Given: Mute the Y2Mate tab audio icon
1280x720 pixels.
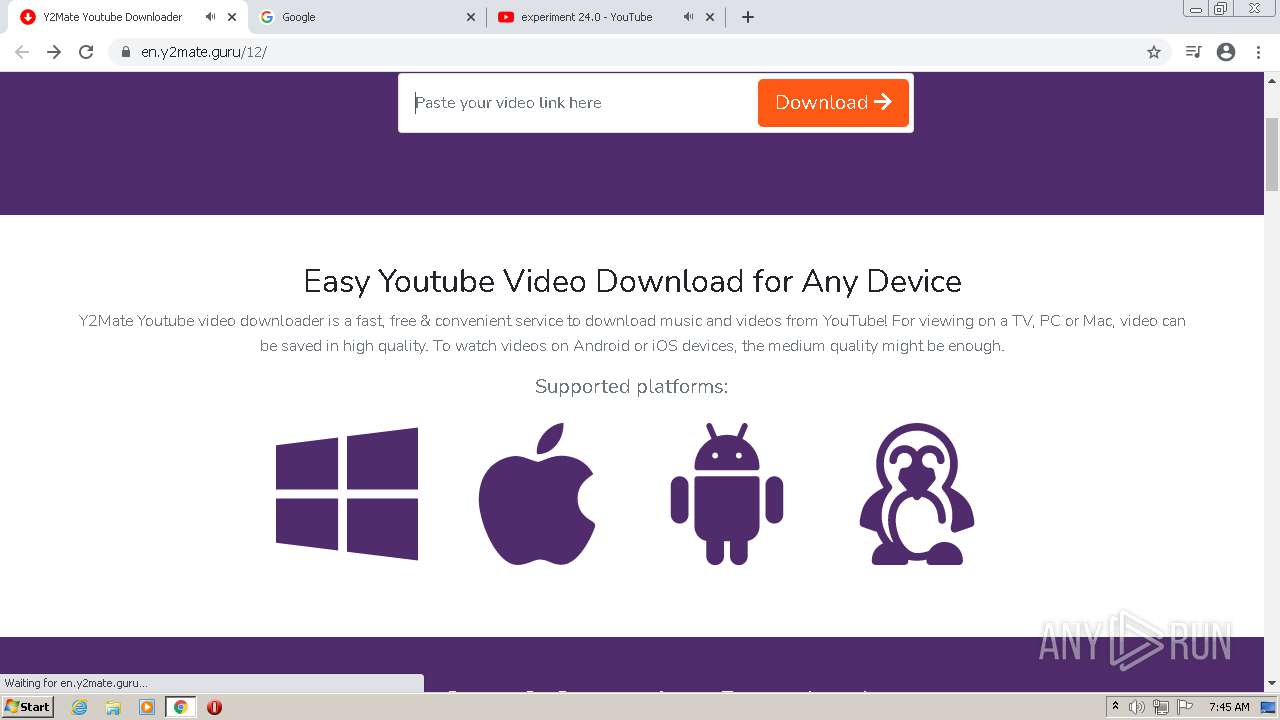Looking at the screenshot, I should coord(210,17).
